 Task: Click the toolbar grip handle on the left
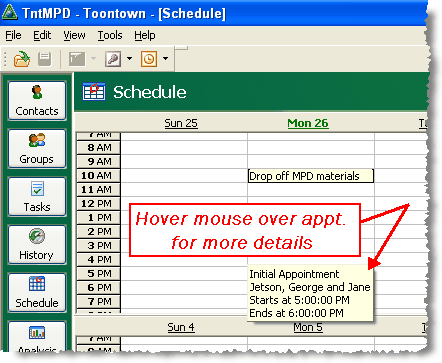tap(5, 59)
